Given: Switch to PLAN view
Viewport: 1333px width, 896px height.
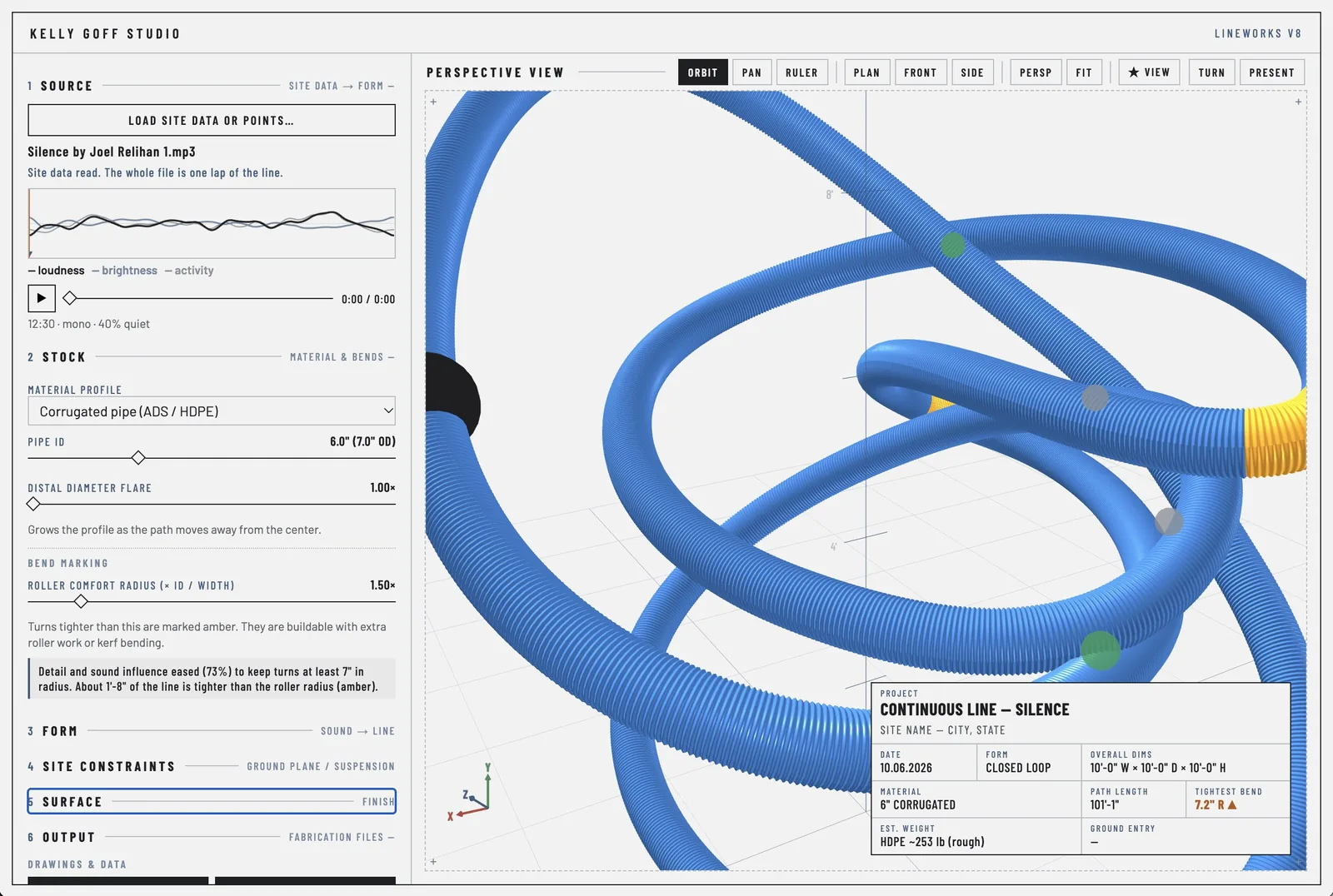Looking at the screenshot, I should 866,72.
